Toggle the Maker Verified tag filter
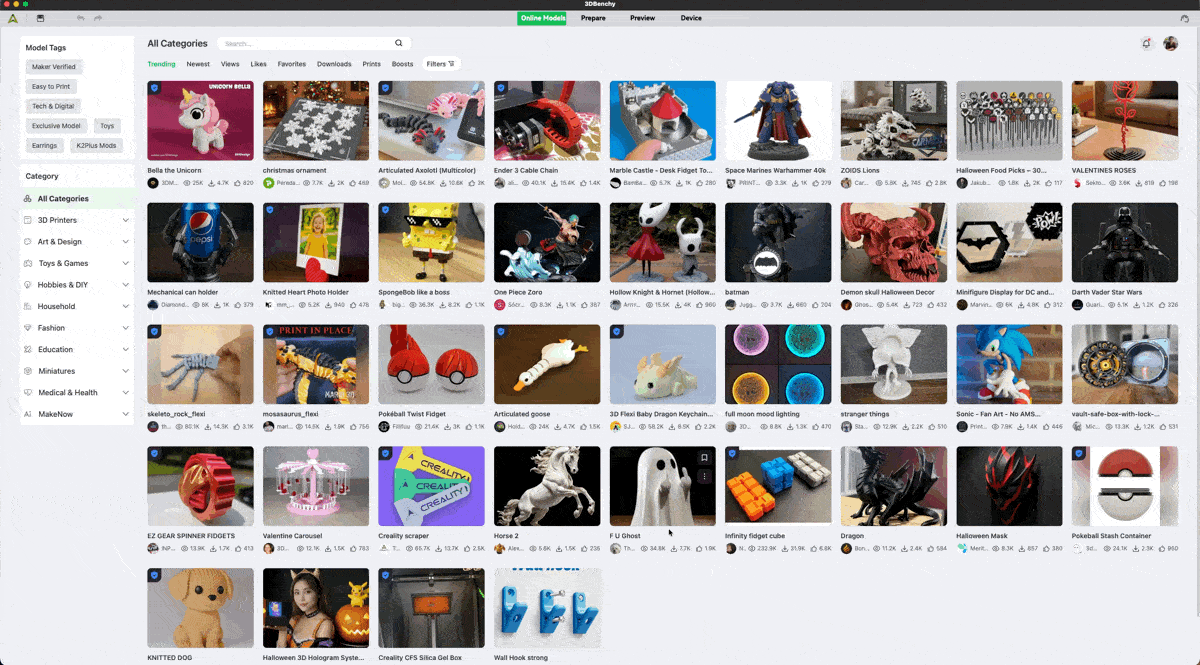Image resolution: width=1200 pixels, height=665 pixels. tap(54, 67)
